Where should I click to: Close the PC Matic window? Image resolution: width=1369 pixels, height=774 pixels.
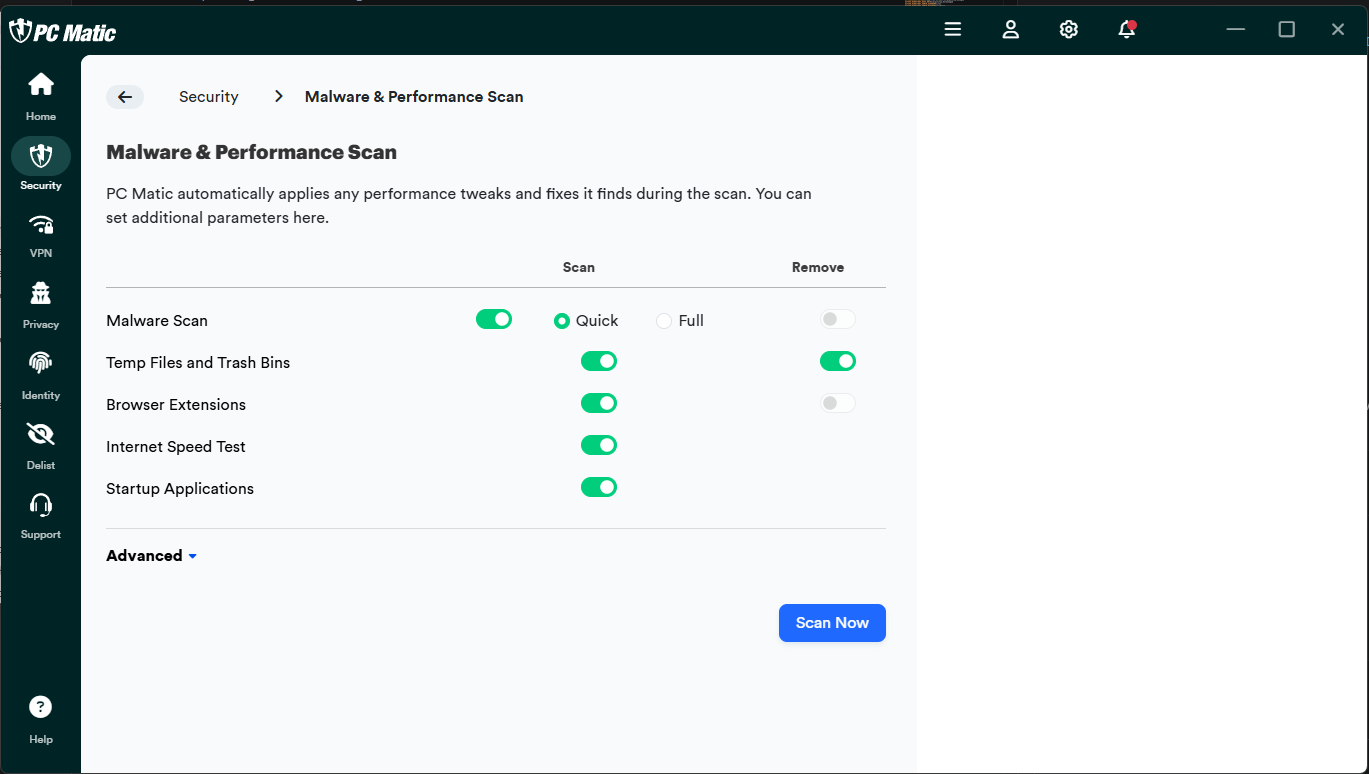(1338, 30)
